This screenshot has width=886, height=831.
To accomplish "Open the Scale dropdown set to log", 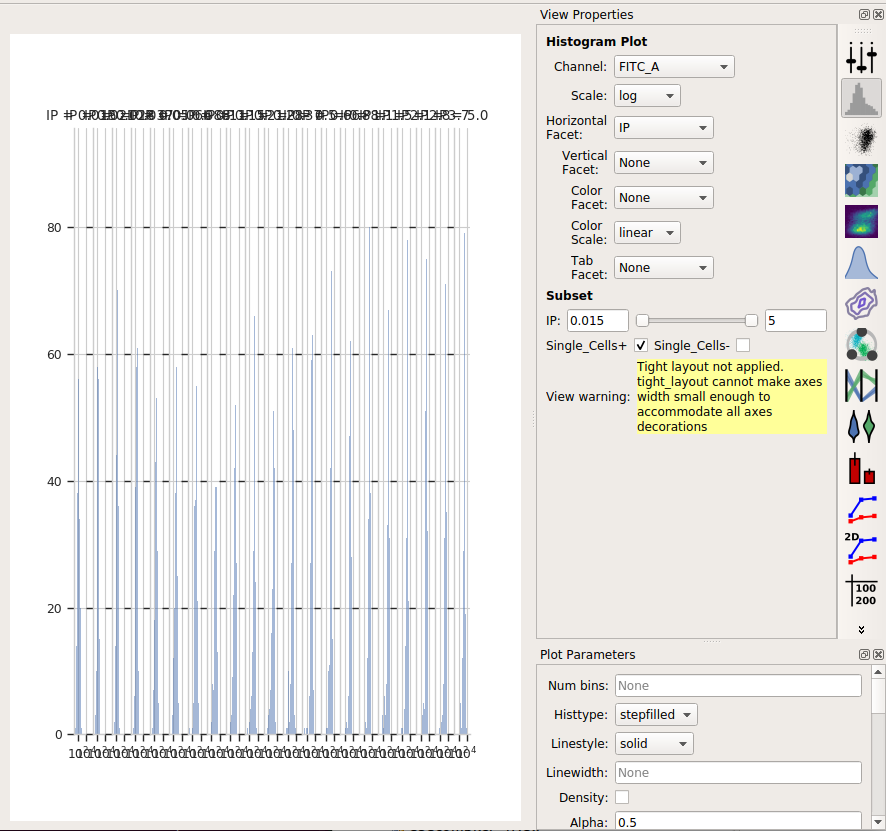I will [x=647, y=95].
